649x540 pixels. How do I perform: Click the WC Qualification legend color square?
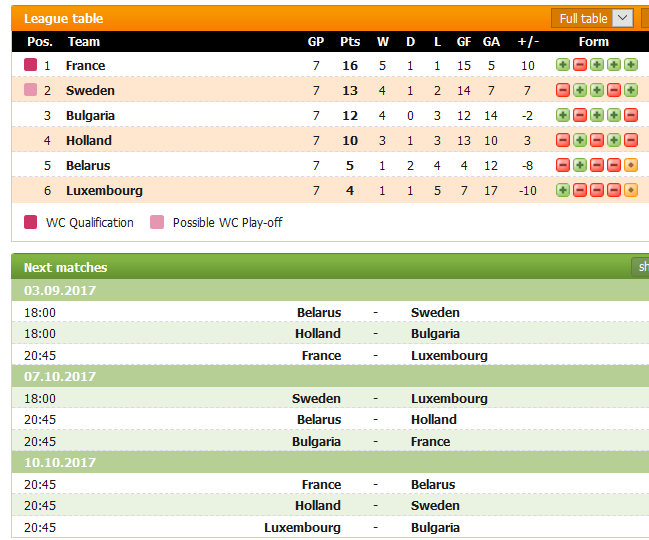pyautogui.click(x=30, y=222)
